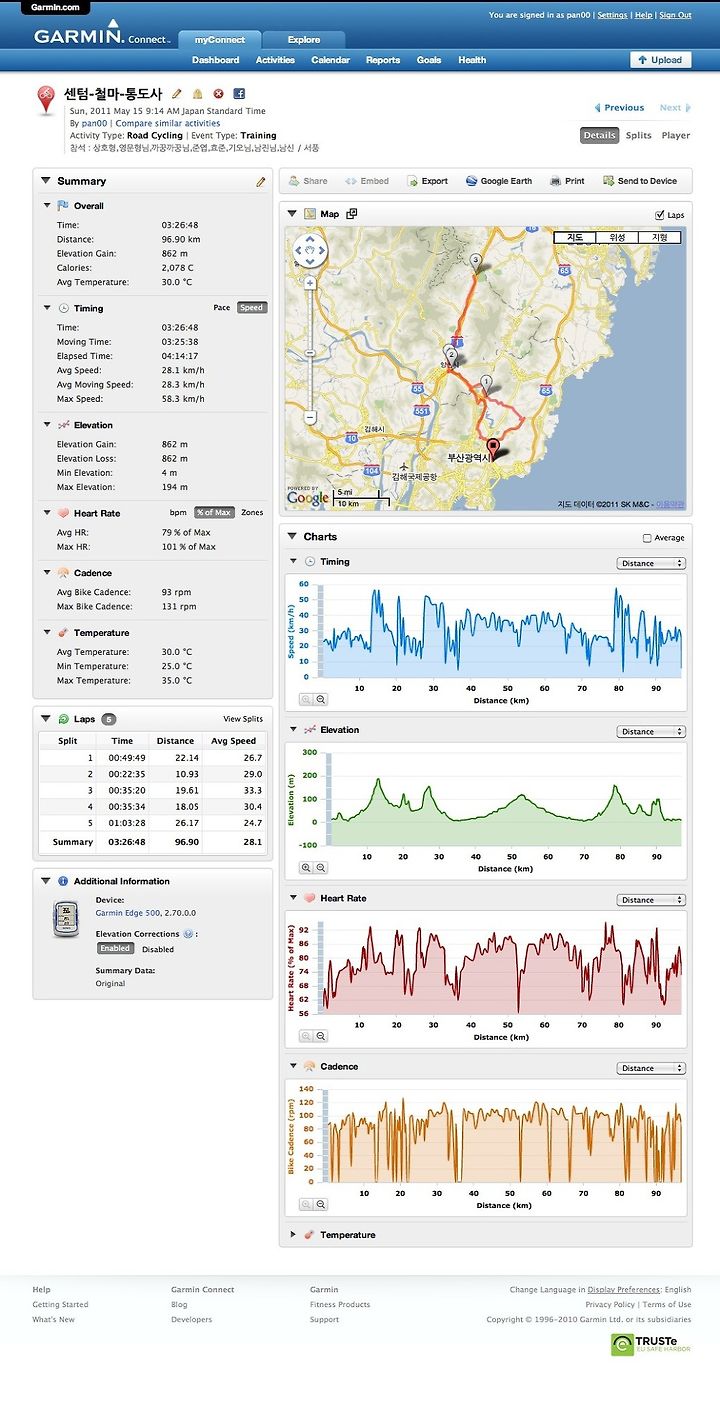Open the Heart Rate chart Distance dropdown

pos(651,900)
